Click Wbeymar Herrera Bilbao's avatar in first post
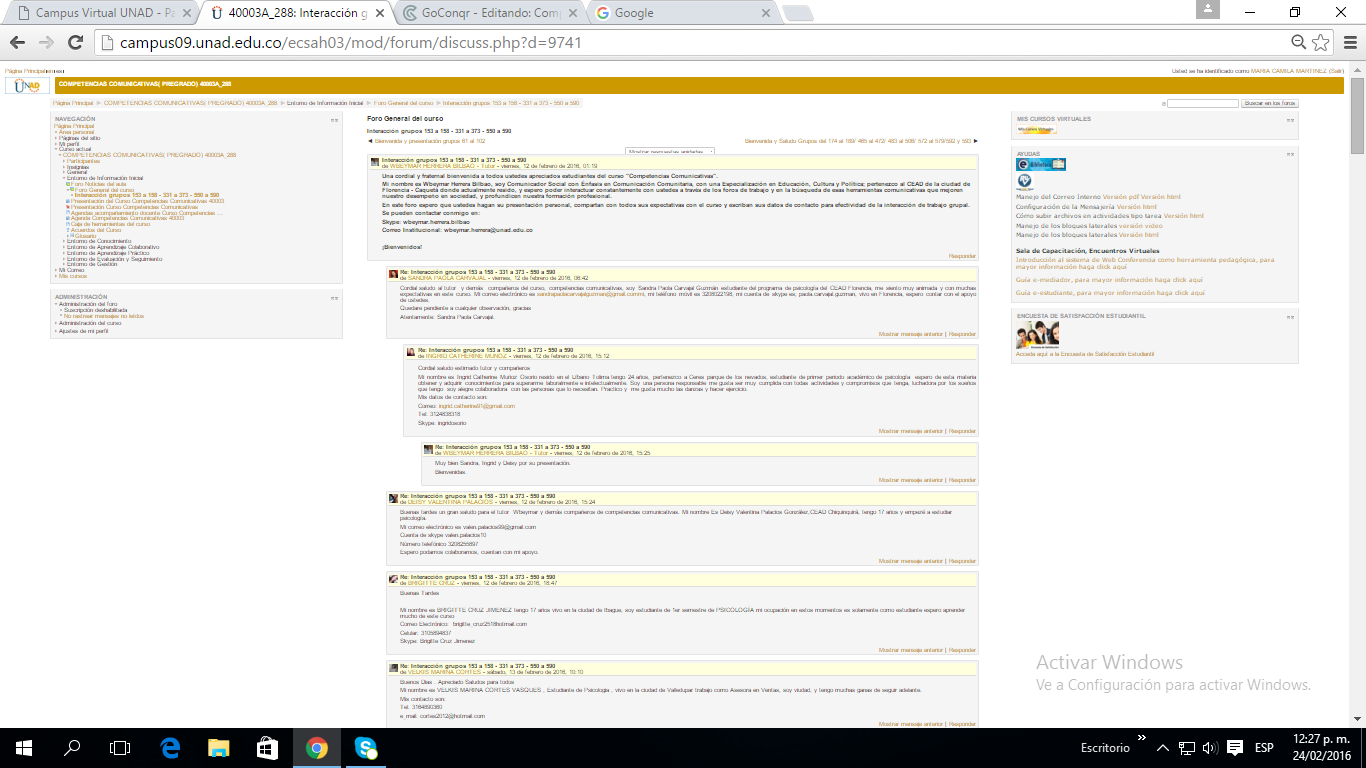 pyautogui.click(x=375, y=162)
